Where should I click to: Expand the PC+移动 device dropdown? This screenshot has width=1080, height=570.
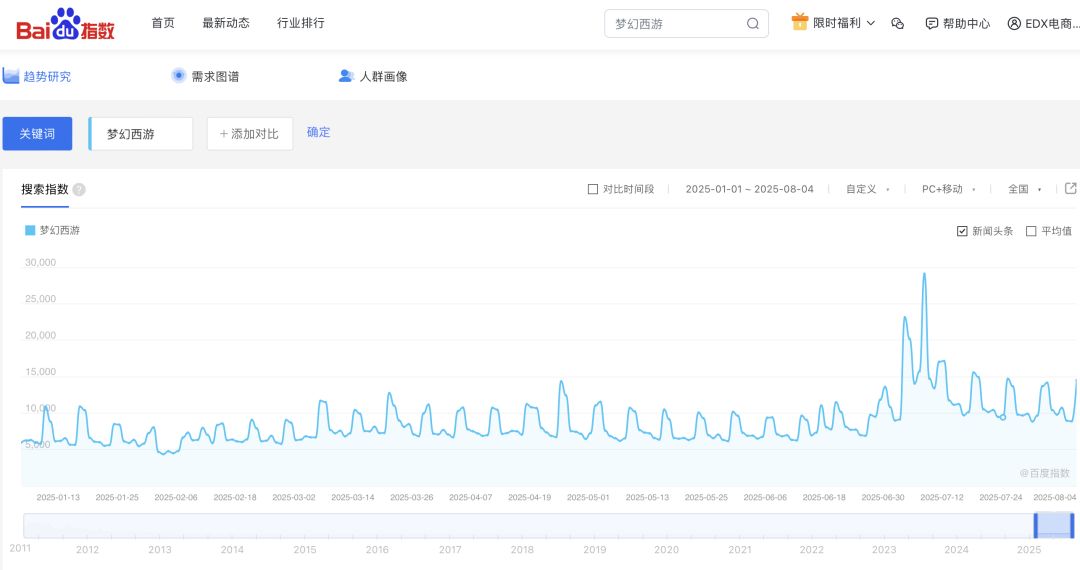pyautogui.click(x=948, y=189)
